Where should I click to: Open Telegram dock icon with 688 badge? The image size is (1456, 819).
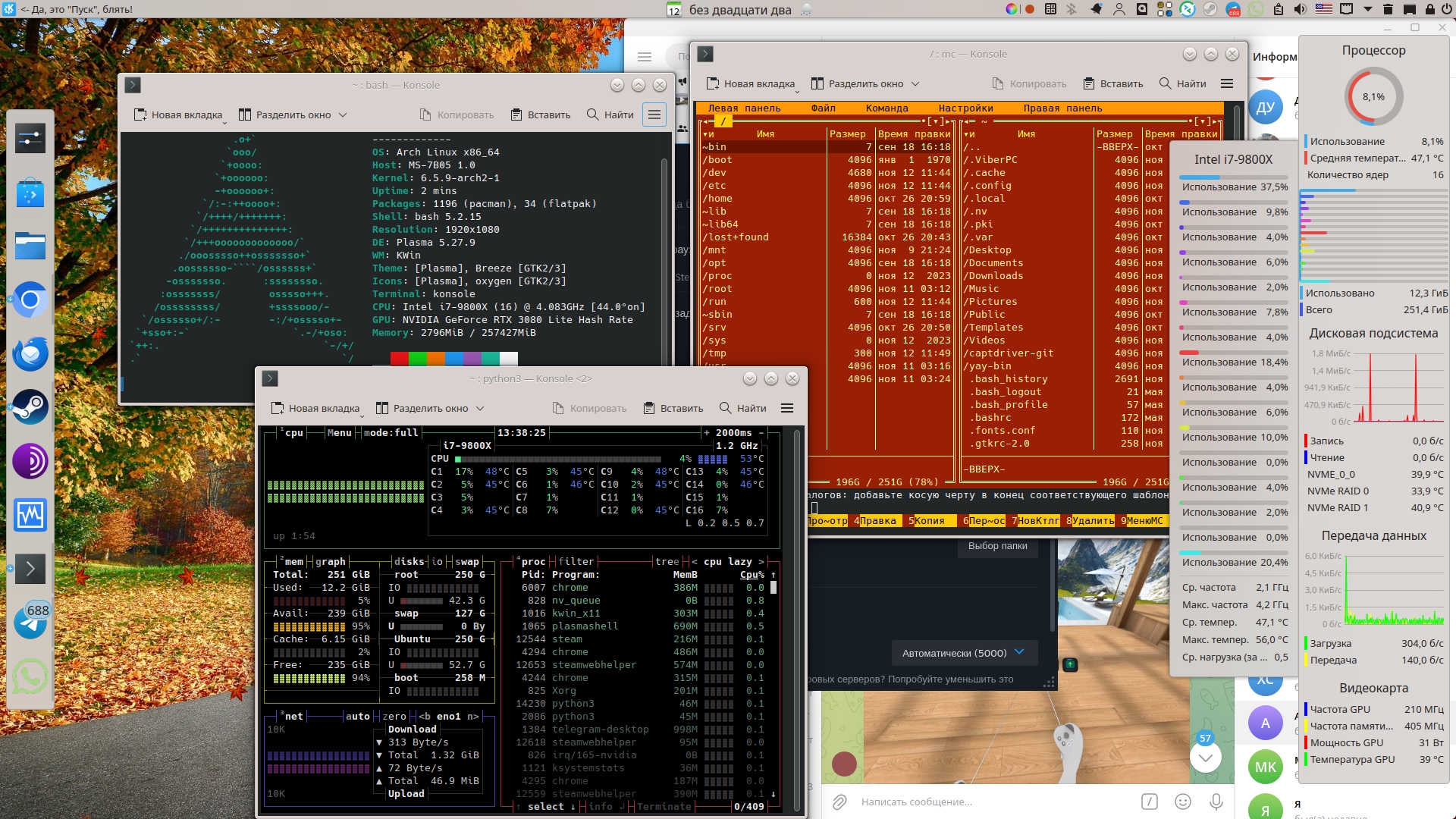click(30, 622)
